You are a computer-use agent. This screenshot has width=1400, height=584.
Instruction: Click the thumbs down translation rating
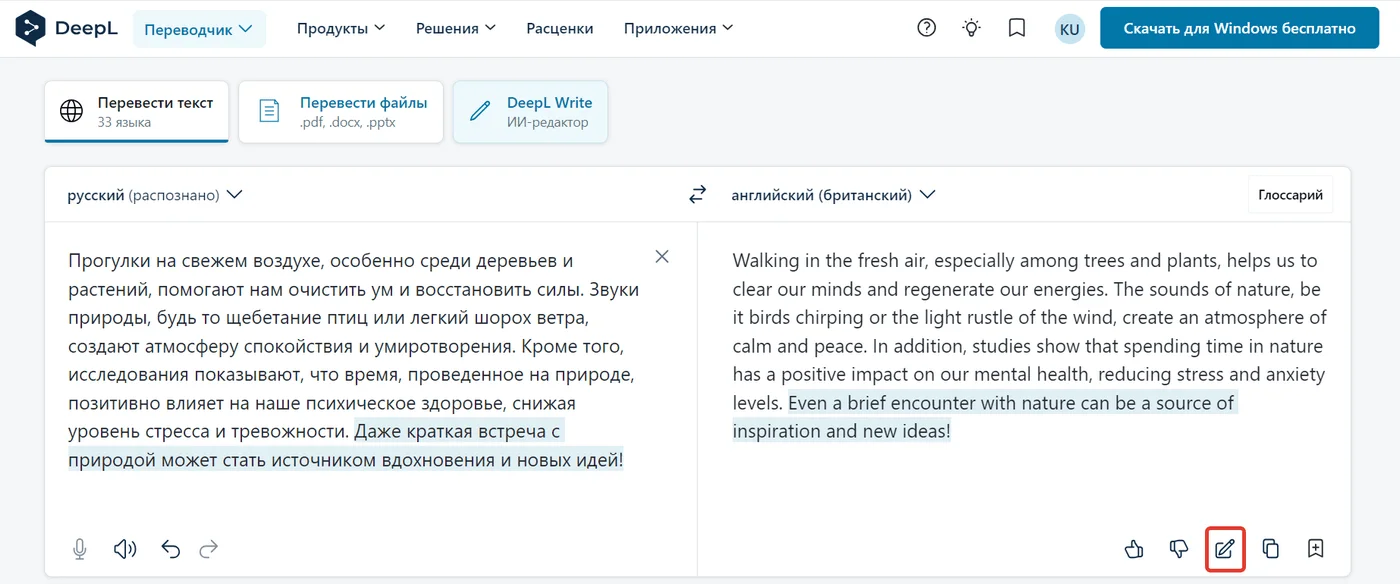[1179, 548]
